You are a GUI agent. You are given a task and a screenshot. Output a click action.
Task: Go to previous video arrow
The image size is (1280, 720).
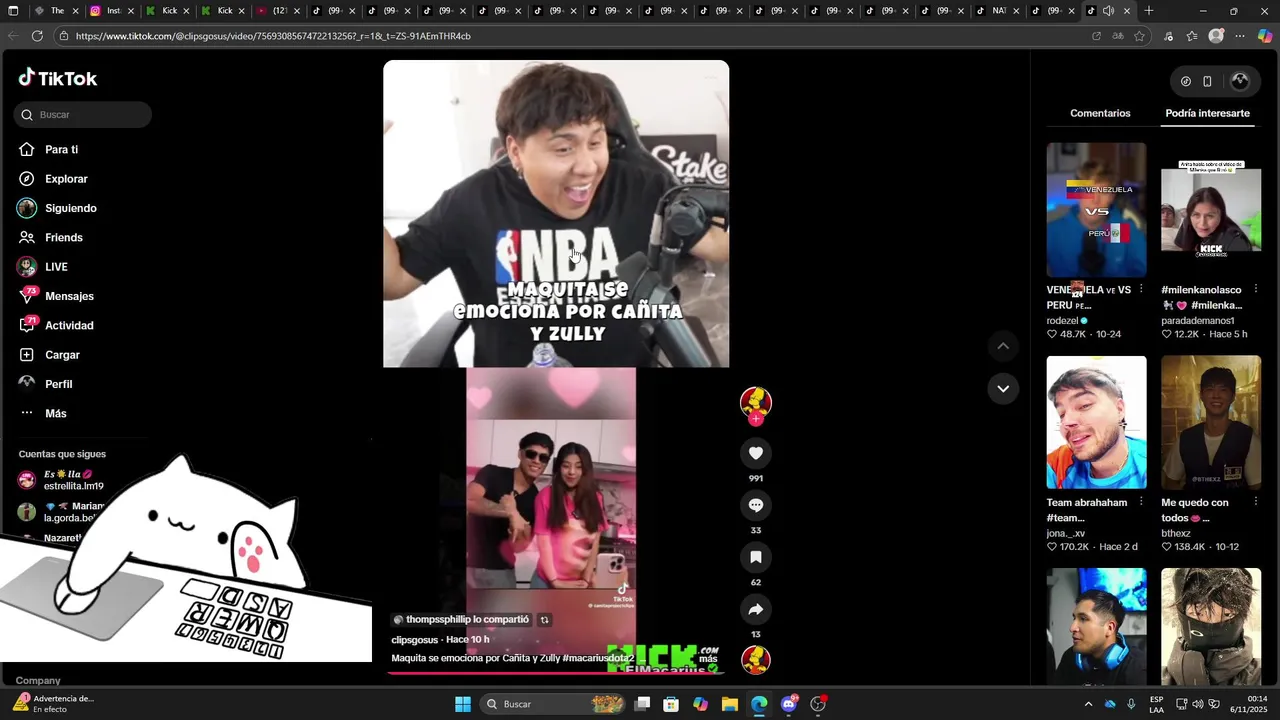coord(1003,346)
